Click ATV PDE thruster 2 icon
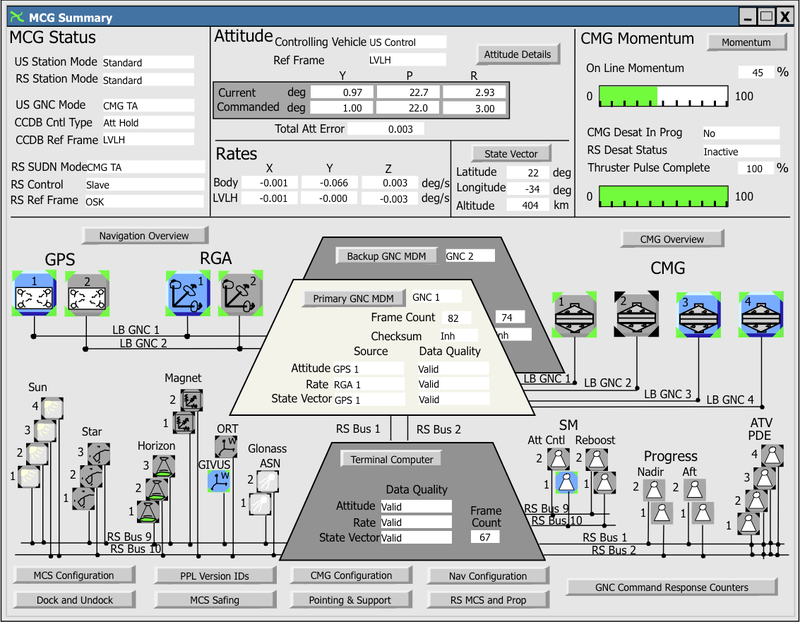Viewport: 800px width, 622px height. point(756,501)
